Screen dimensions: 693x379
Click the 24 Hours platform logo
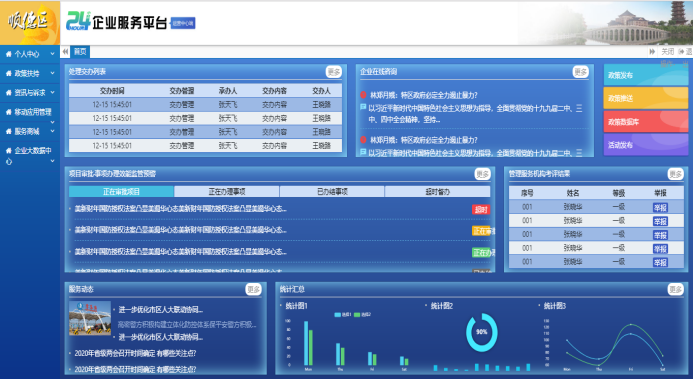tap(78, 21)
